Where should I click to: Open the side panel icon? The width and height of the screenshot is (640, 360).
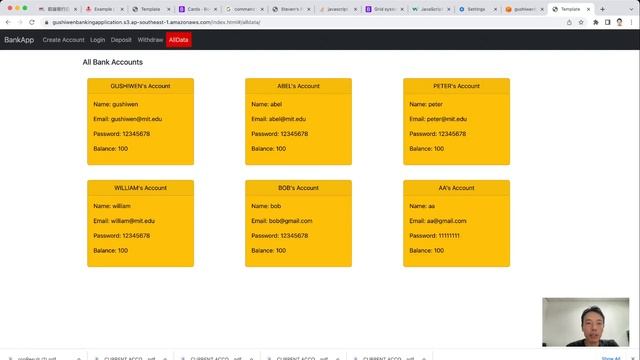(607, 22)
